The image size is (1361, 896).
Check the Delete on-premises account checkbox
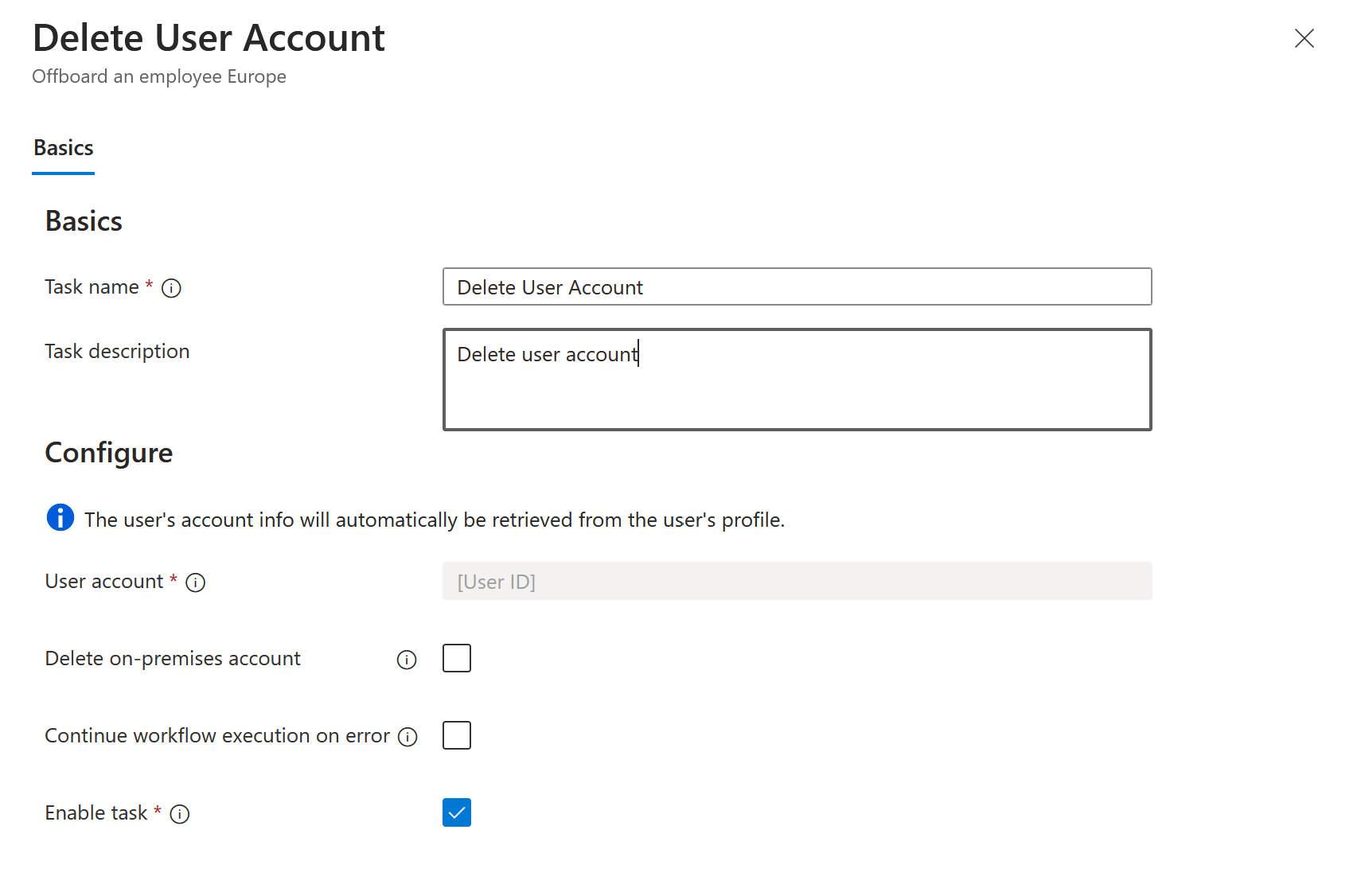[457, 658]
